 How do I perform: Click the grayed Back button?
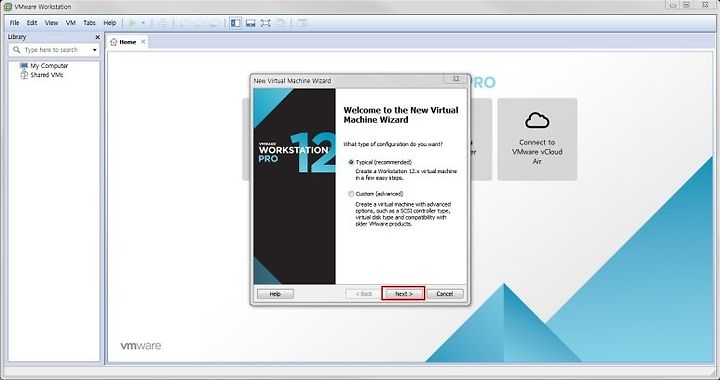[x=364, y=294]
